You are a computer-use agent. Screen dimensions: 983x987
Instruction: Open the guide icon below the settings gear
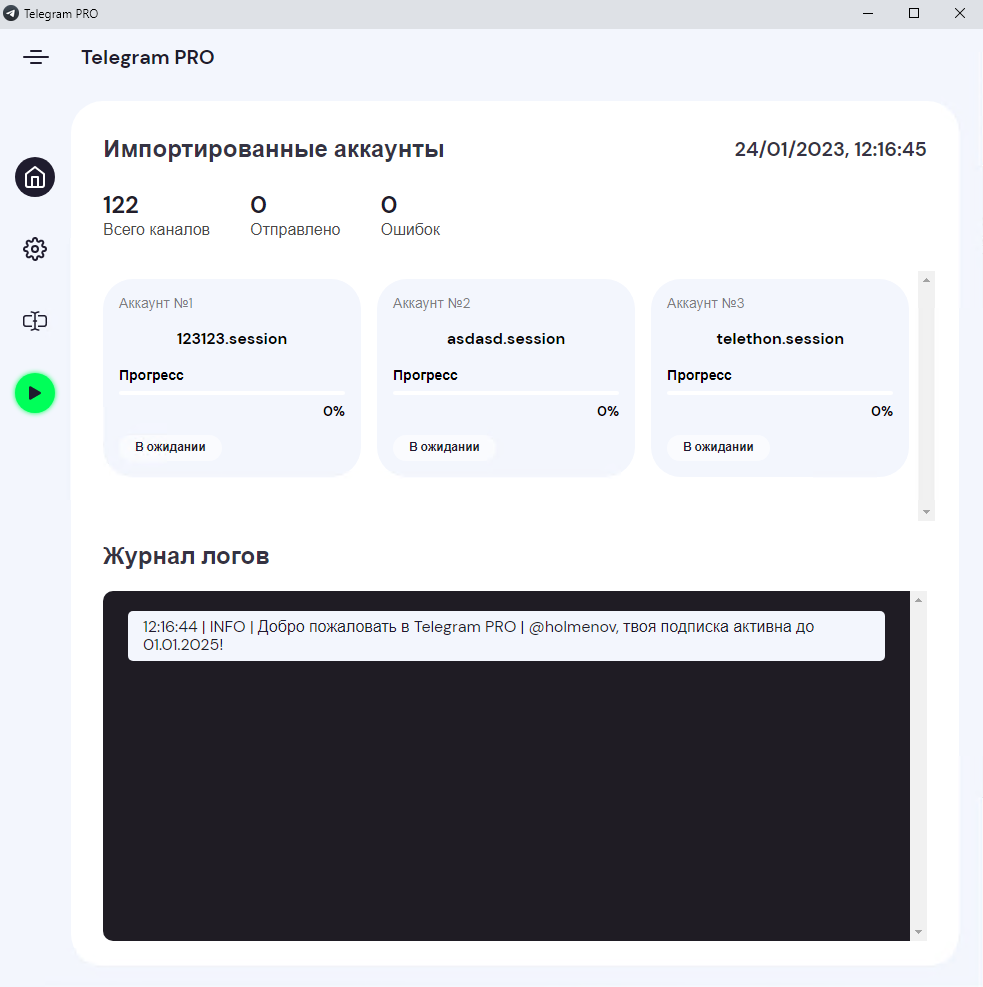pos(34,321)
